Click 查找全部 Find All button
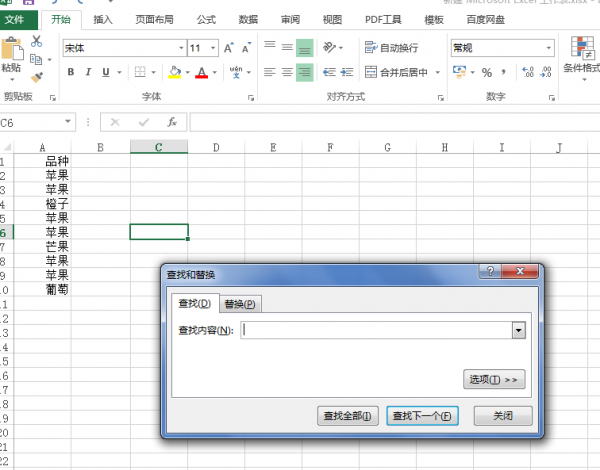The width and height of the screenshot is (600, 470). [347, 416]
